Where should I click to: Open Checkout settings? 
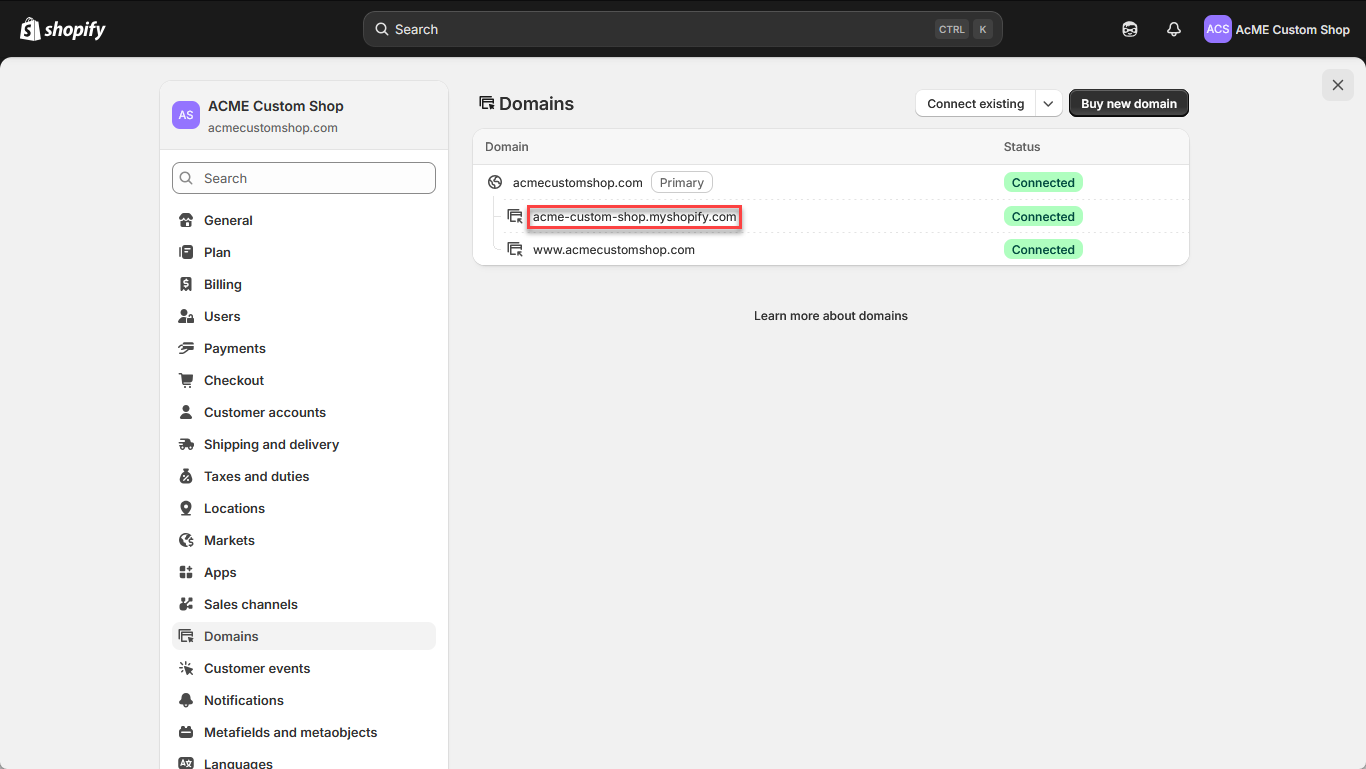pyautogui.click(x=304, y=380)
